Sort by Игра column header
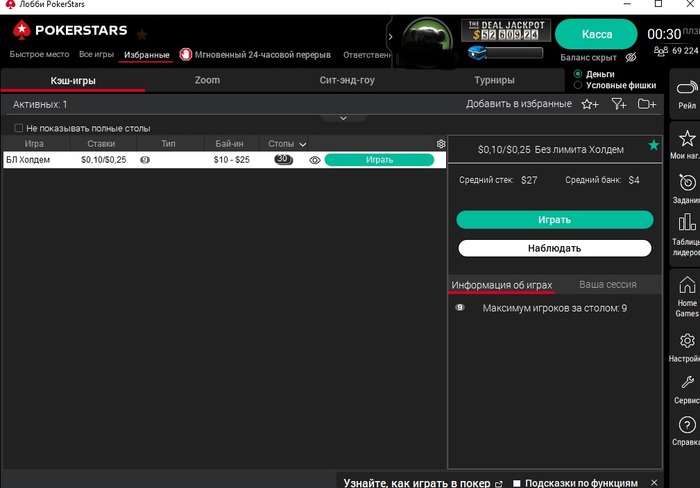 click(x=36, y=144)
